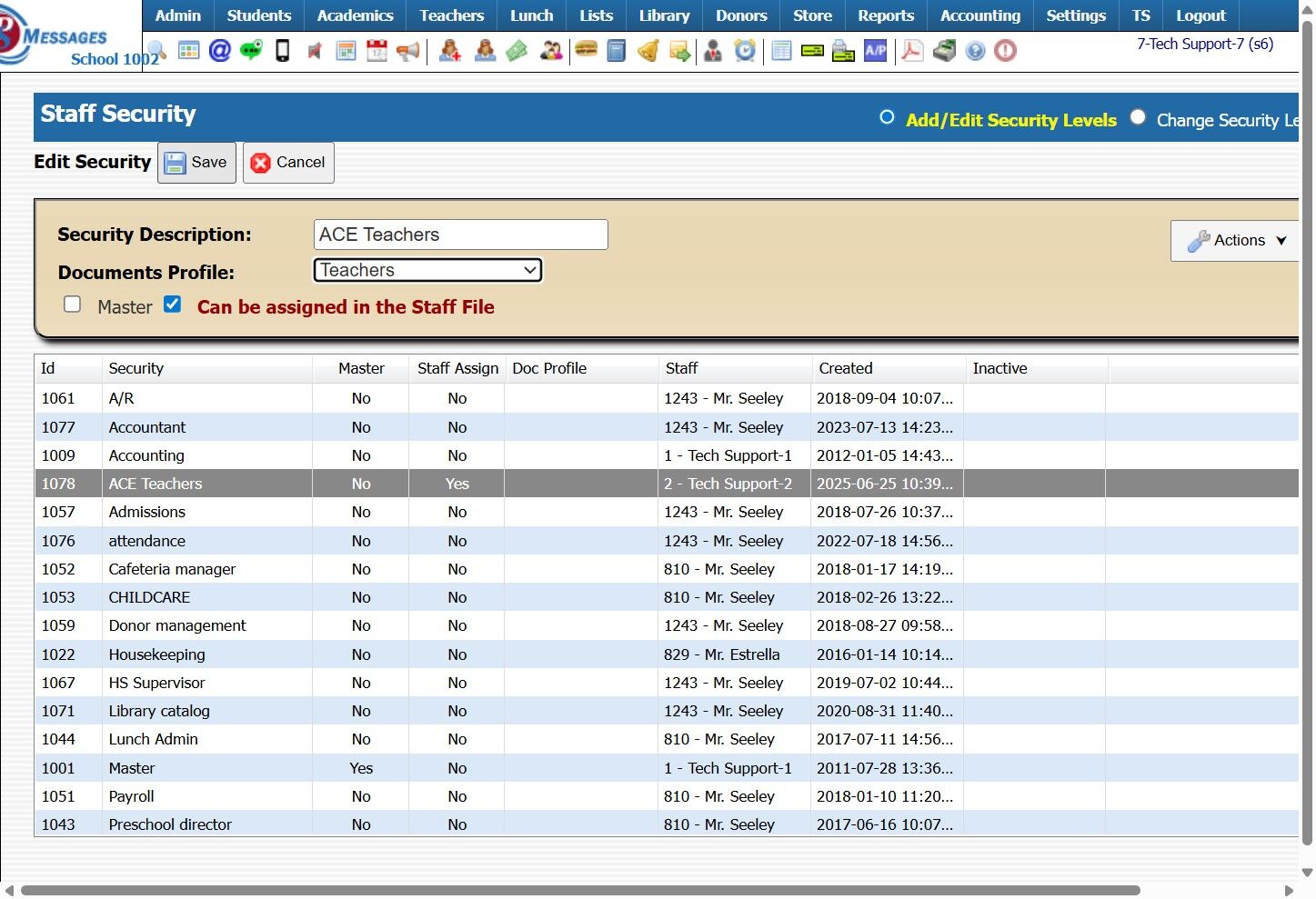This screenshot has height=899, width=1316.
Task: Open the blue question mark help icon
Action: pos(975,51)
